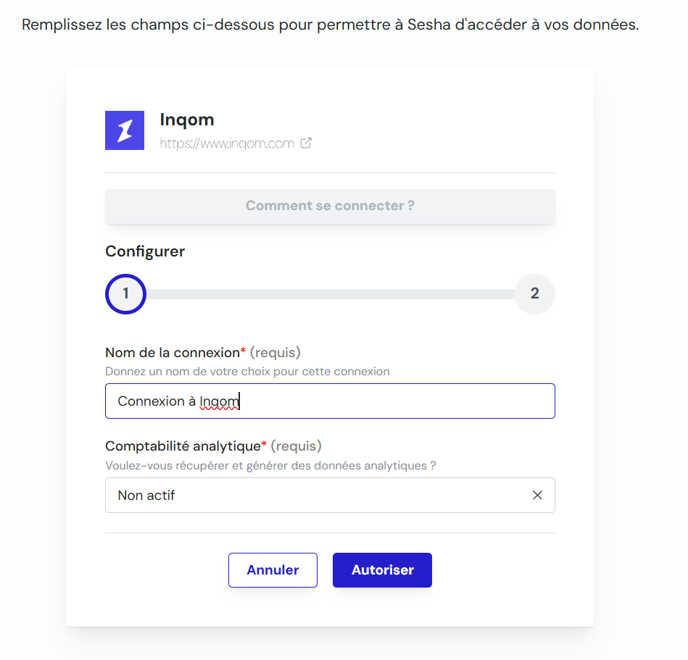
Task: Click the progress bar between steps
Action: coord(330,294)
